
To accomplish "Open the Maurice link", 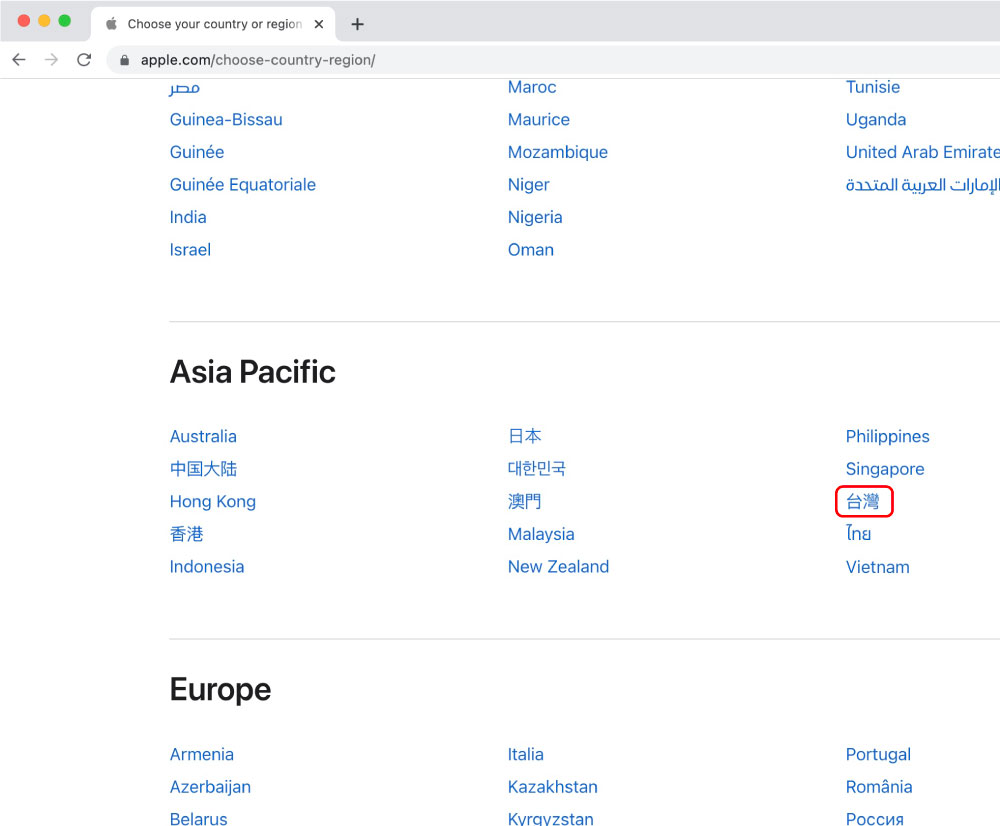I will 539,120.
